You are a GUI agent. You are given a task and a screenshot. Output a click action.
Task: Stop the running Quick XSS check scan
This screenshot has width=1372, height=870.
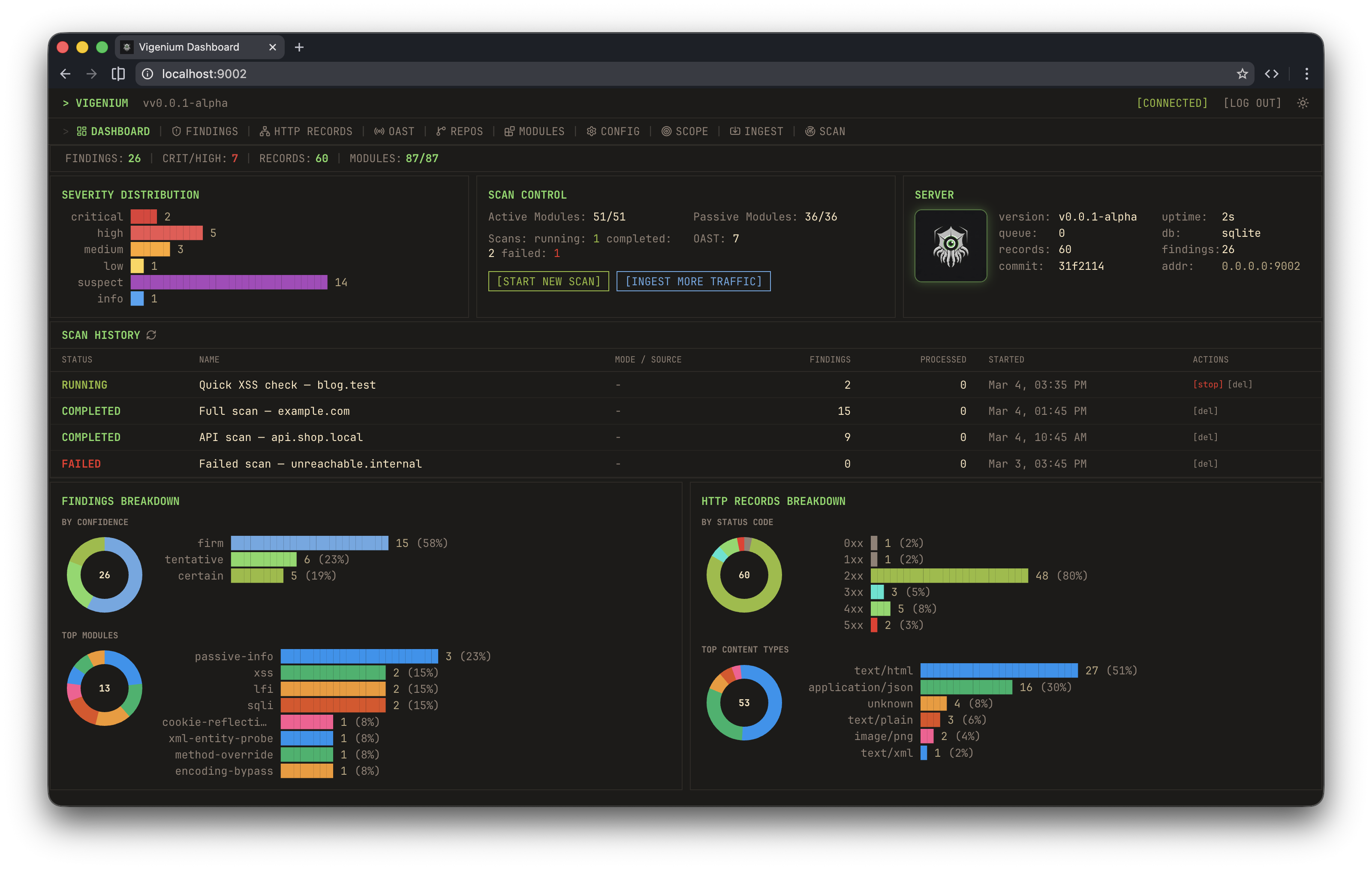(1209, 384)
